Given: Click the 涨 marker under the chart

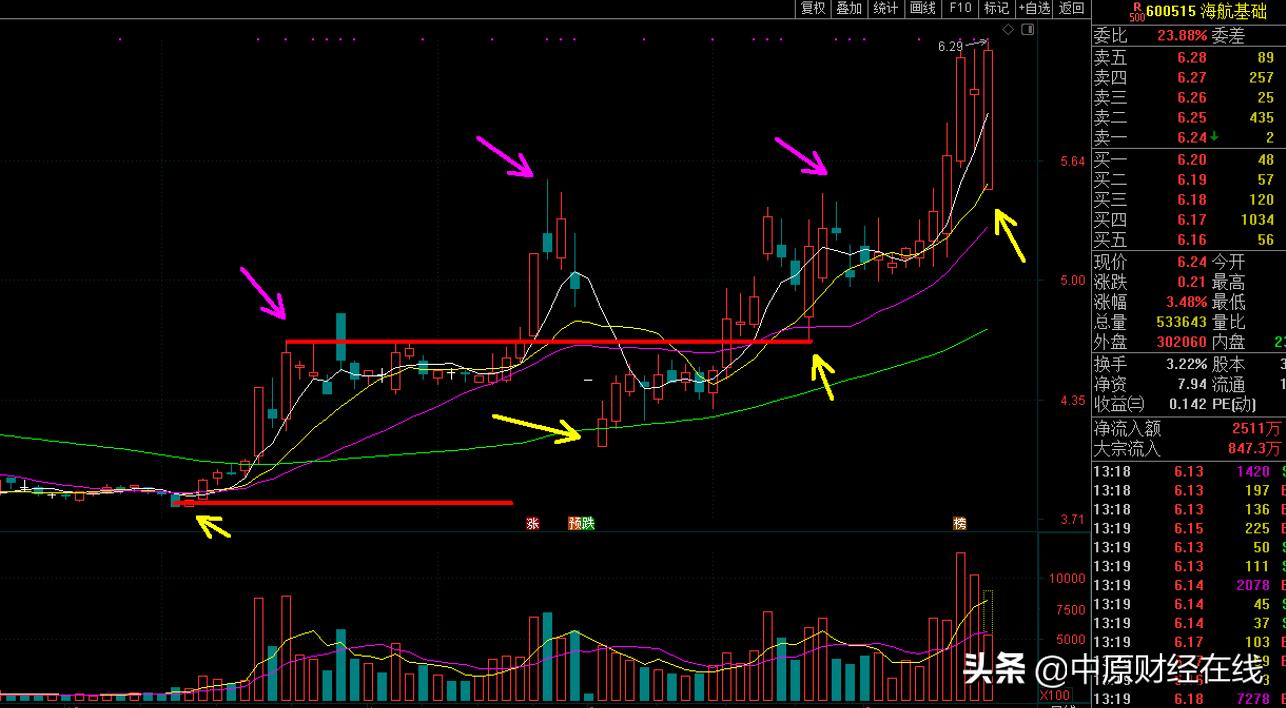Looking at the screenshot, I should pos(533,523).
